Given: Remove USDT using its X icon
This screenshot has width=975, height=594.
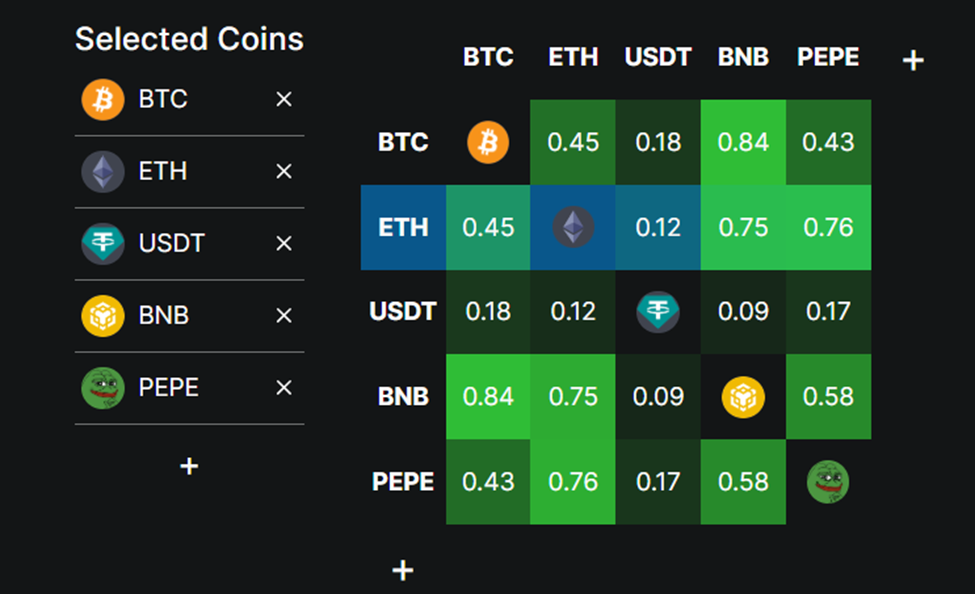Looking at the screenshot, I should tap(284, 243).
